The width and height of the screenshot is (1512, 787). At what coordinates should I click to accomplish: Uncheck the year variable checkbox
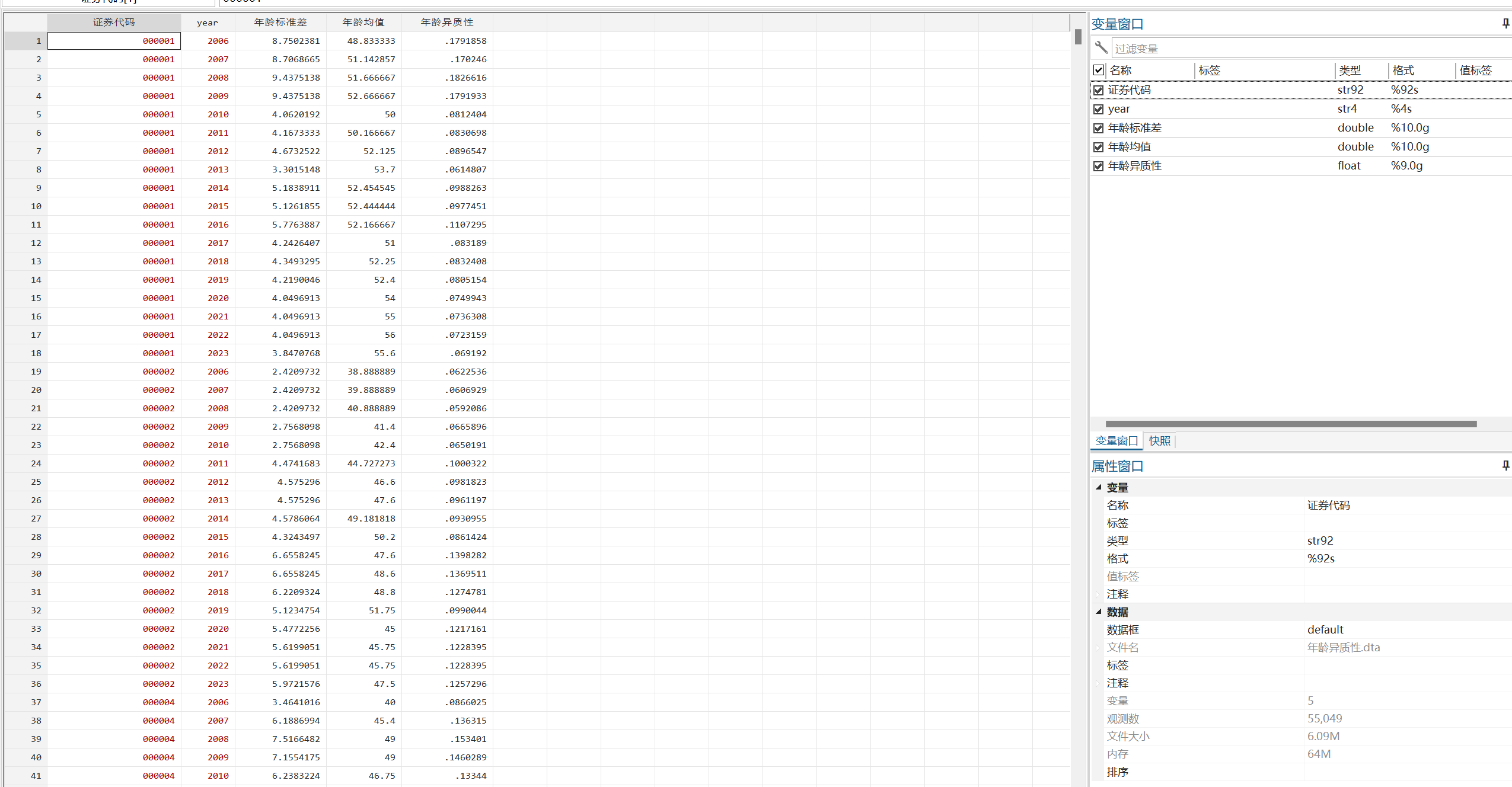[x=1098, y=109]
